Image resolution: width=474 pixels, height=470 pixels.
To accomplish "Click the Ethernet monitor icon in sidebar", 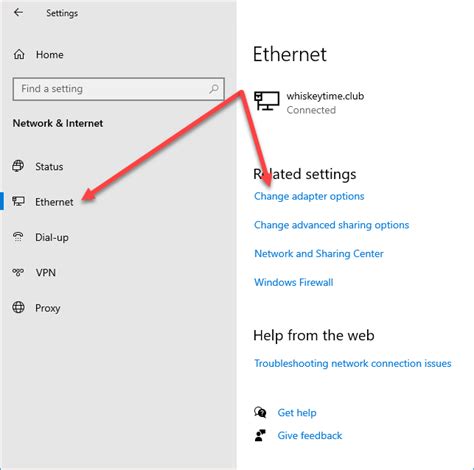I will [x=18, y=201].
